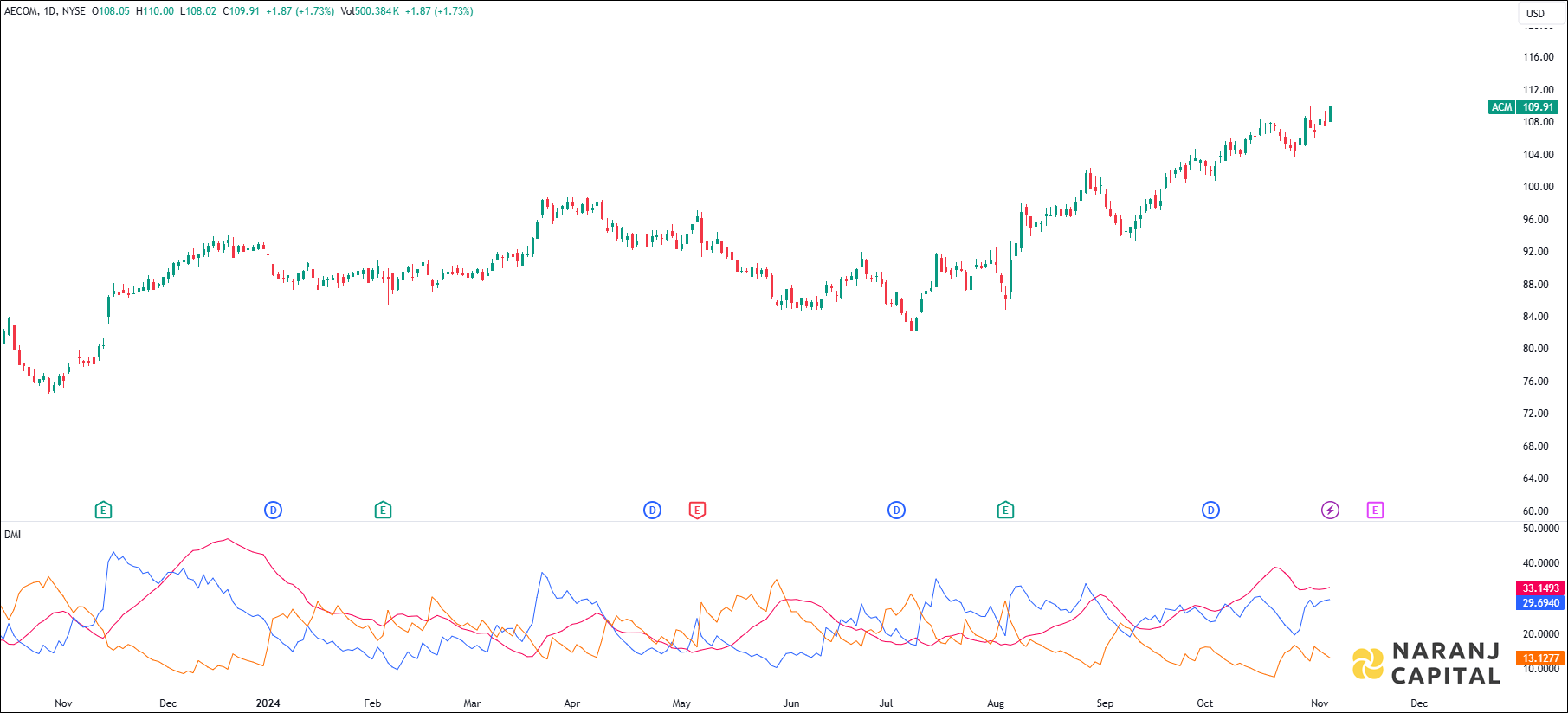Click the blue 29.6940 DMI value label
Screen dimensions: 1568x713
[1540, 603]
